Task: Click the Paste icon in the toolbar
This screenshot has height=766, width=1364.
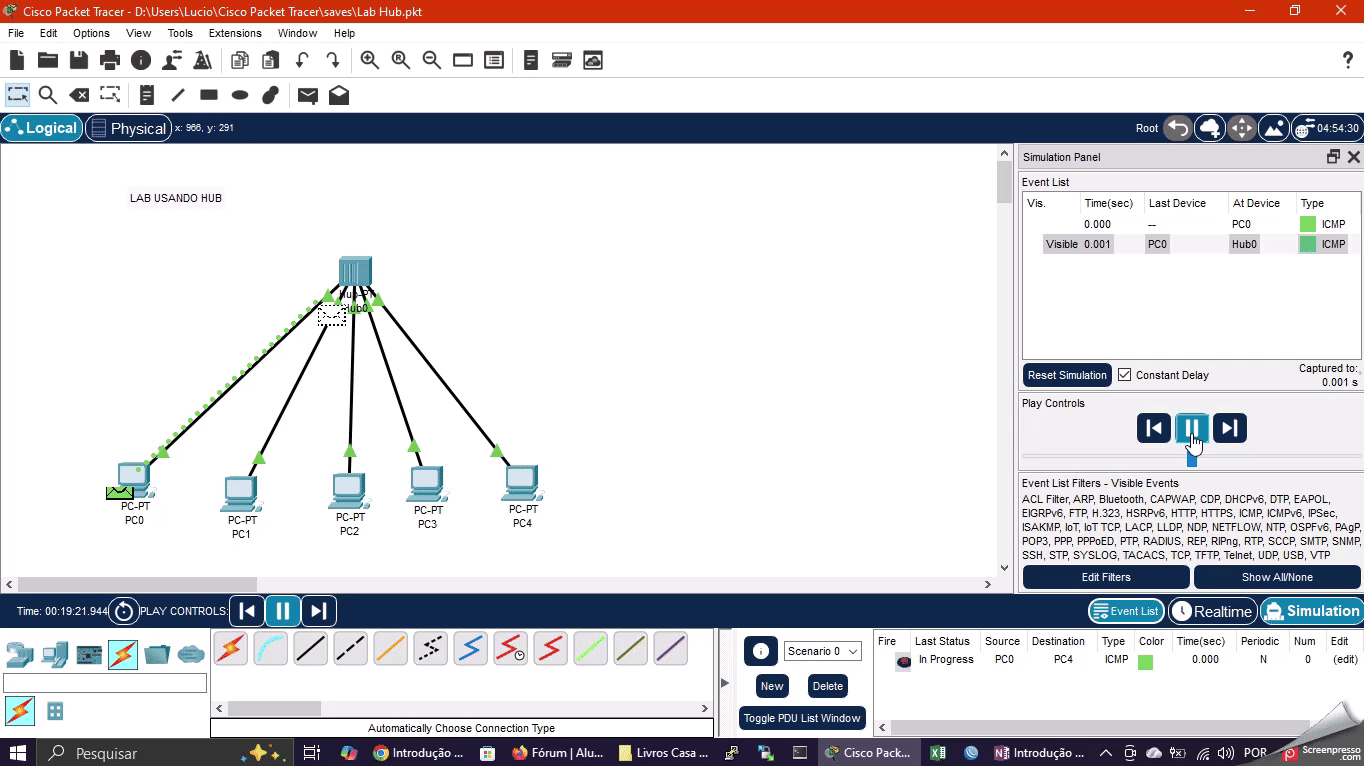Action: (x=270, y=61)
